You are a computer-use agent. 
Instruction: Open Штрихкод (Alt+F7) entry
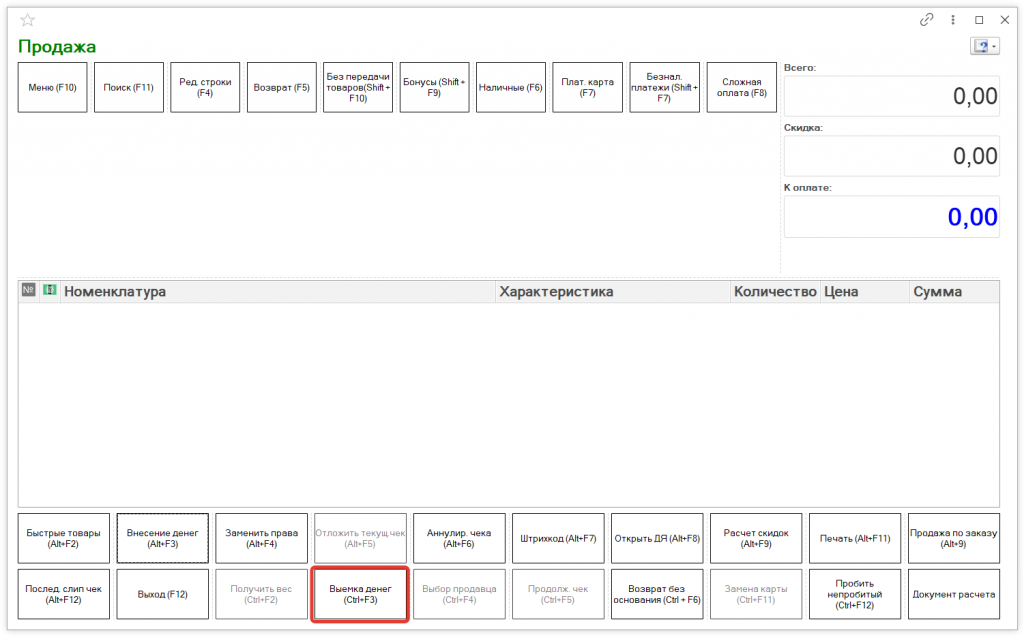(558, 539)
